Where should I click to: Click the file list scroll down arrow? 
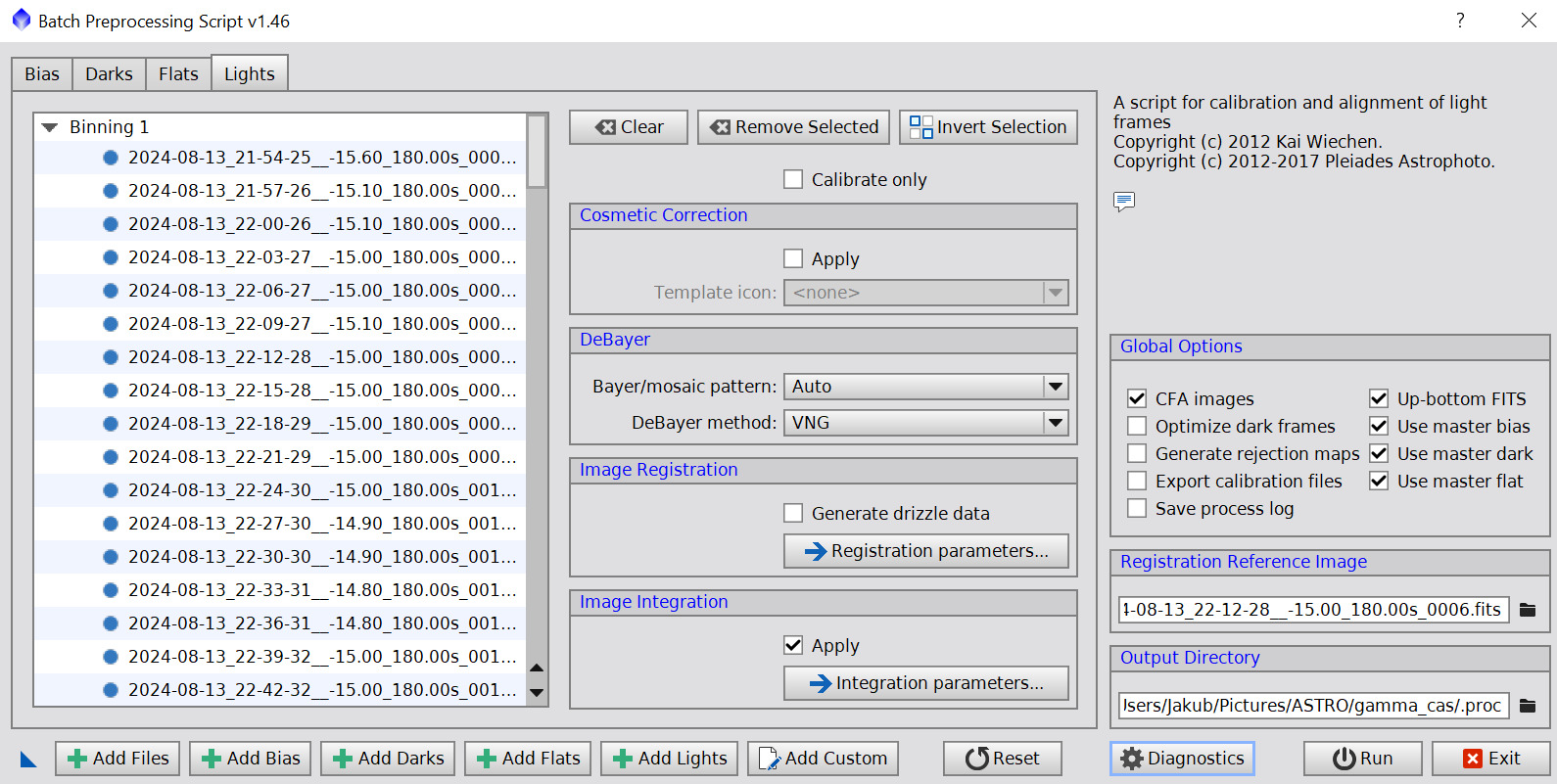click(537, 692)
